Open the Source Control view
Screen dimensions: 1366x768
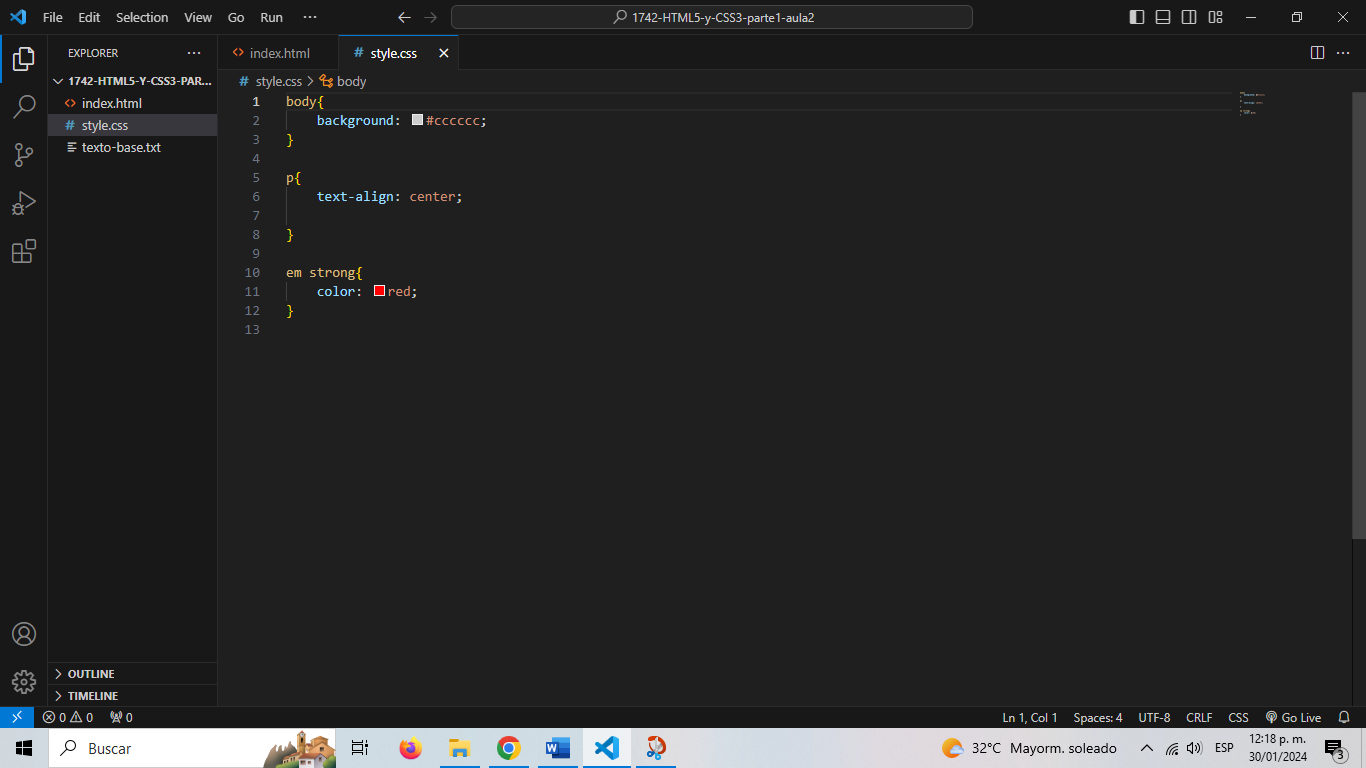24,155
